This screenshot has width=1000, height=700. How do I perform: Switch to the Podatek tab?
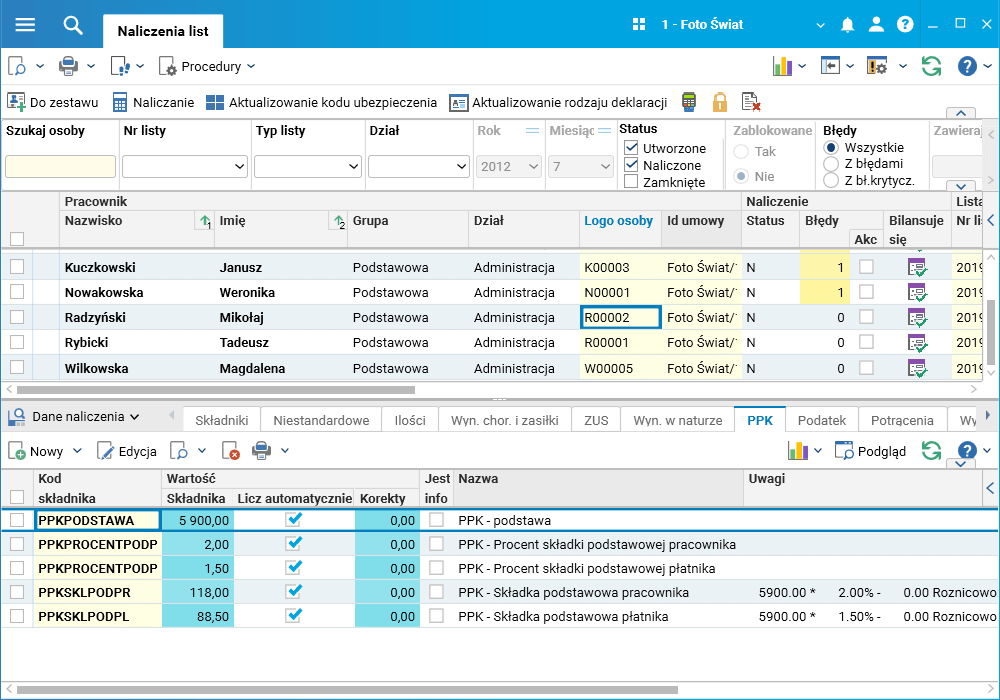pos(822,420)
